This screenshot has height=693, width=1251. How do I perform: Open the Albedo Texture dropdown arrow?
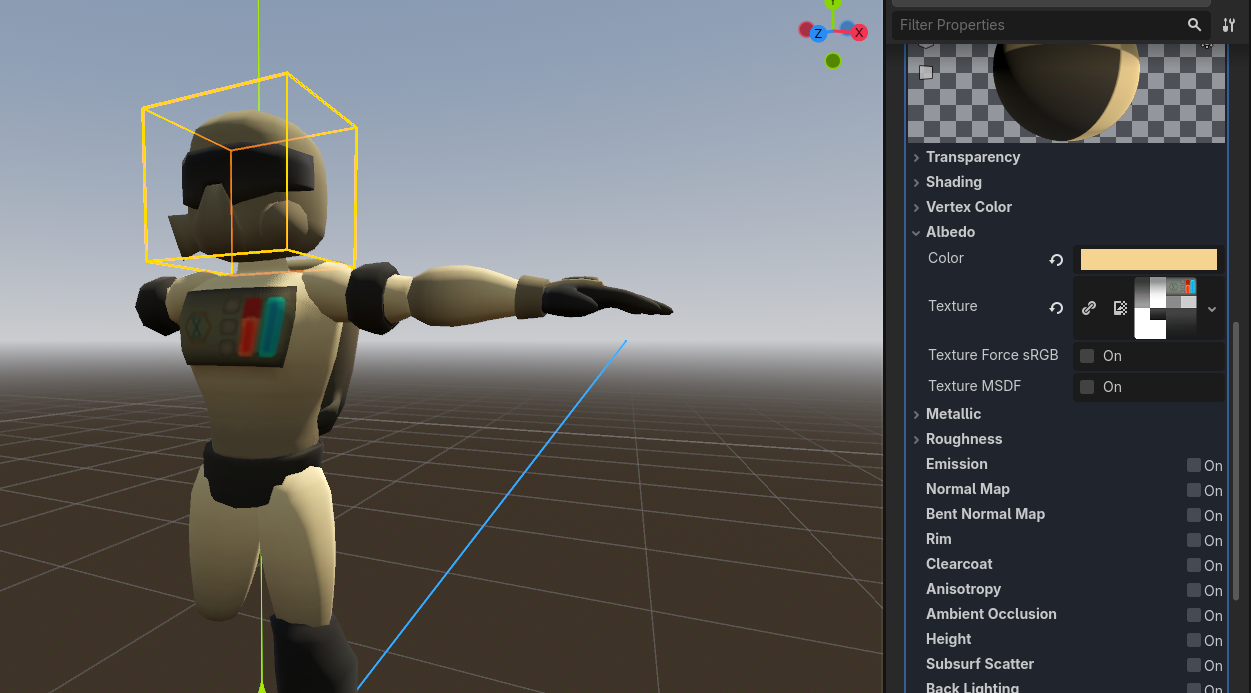tap(1211, 309)
